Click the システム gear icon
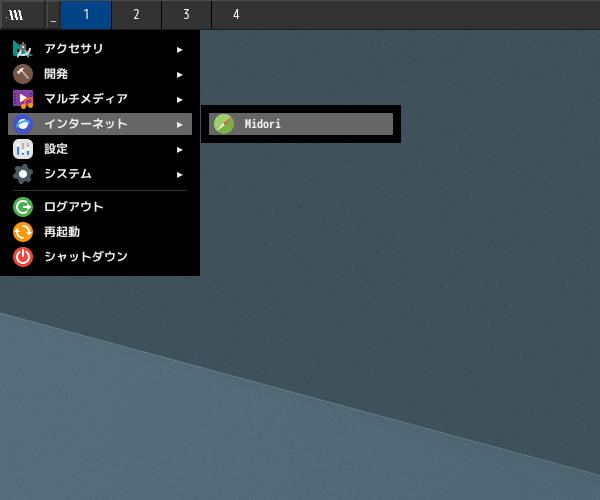Screen dimensions: 600x500 (23, 174)
